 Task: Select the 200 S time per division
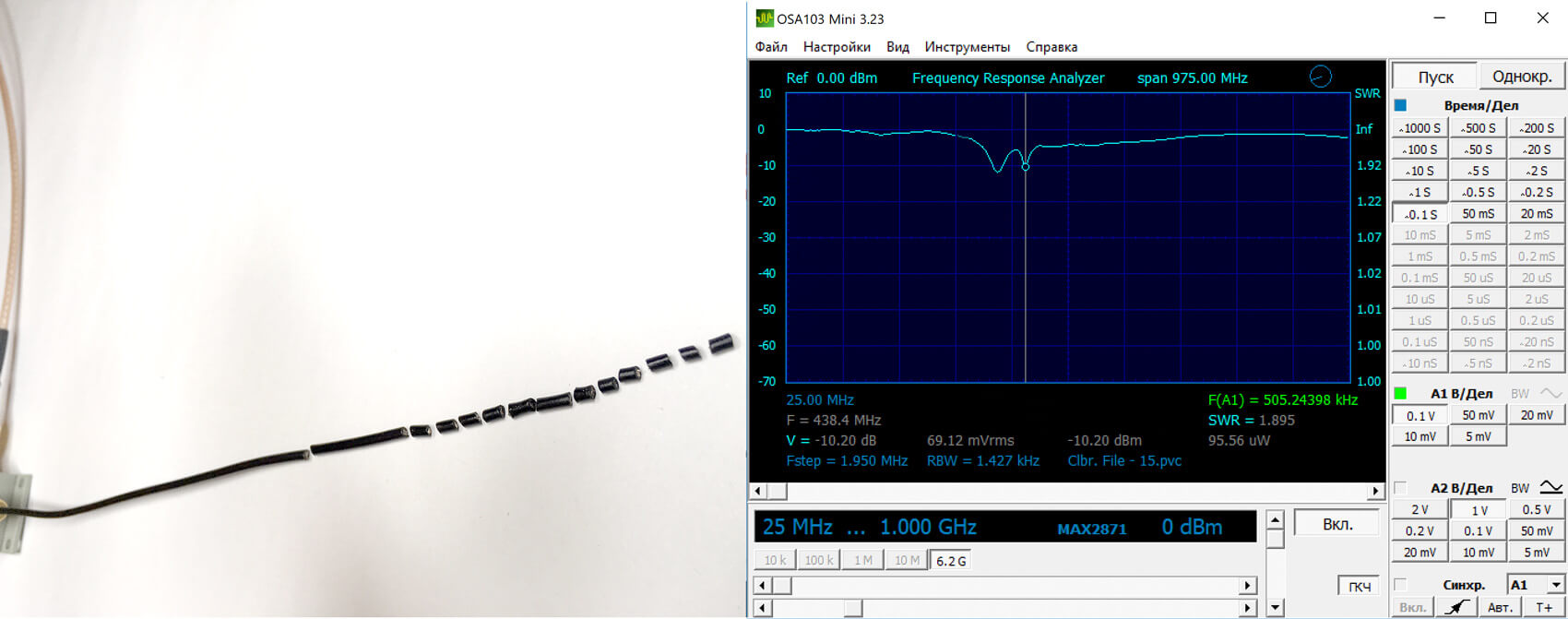coord(1537,128)
